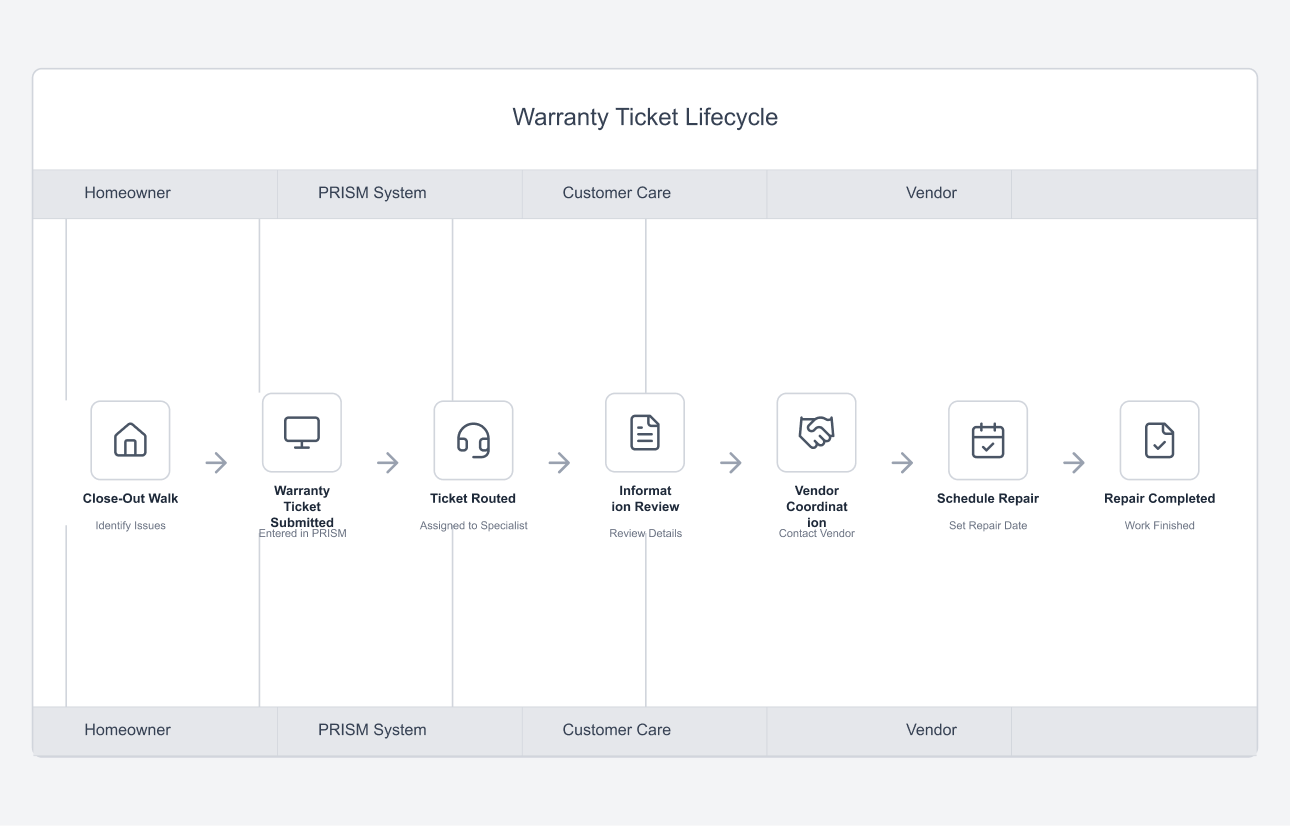Open the document icon for Information Review
This screenshot has height=826, width=1290.
click(x=645, y=432)
